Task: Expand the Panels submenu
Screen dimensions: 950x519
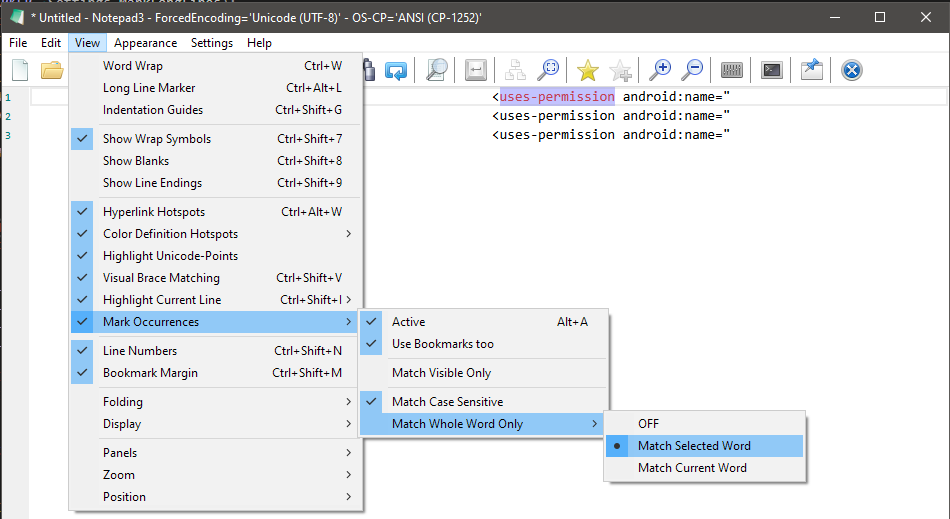Action: coord(216,453)
